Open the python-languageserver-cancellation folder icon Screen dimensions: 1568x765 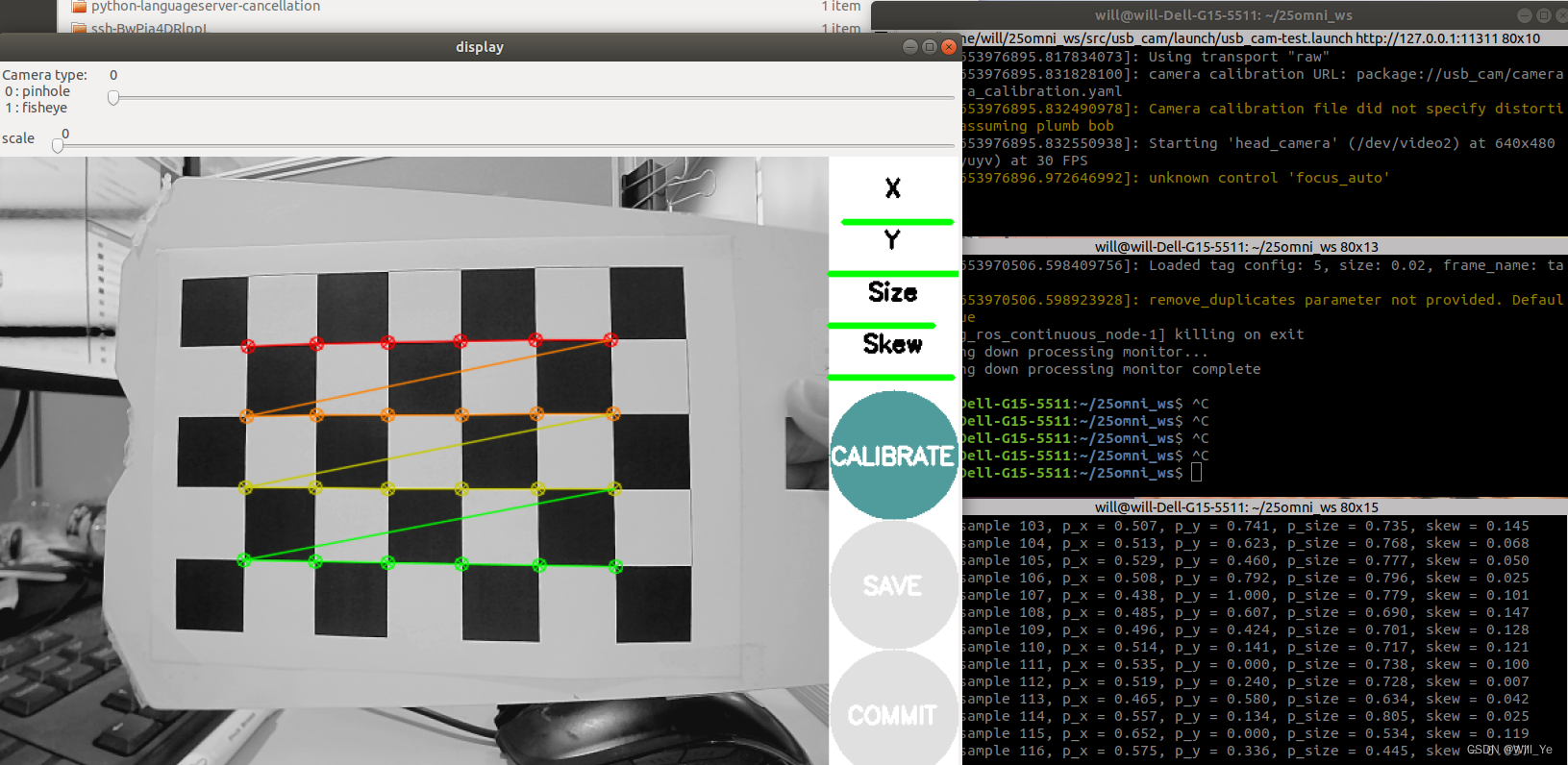80,7
